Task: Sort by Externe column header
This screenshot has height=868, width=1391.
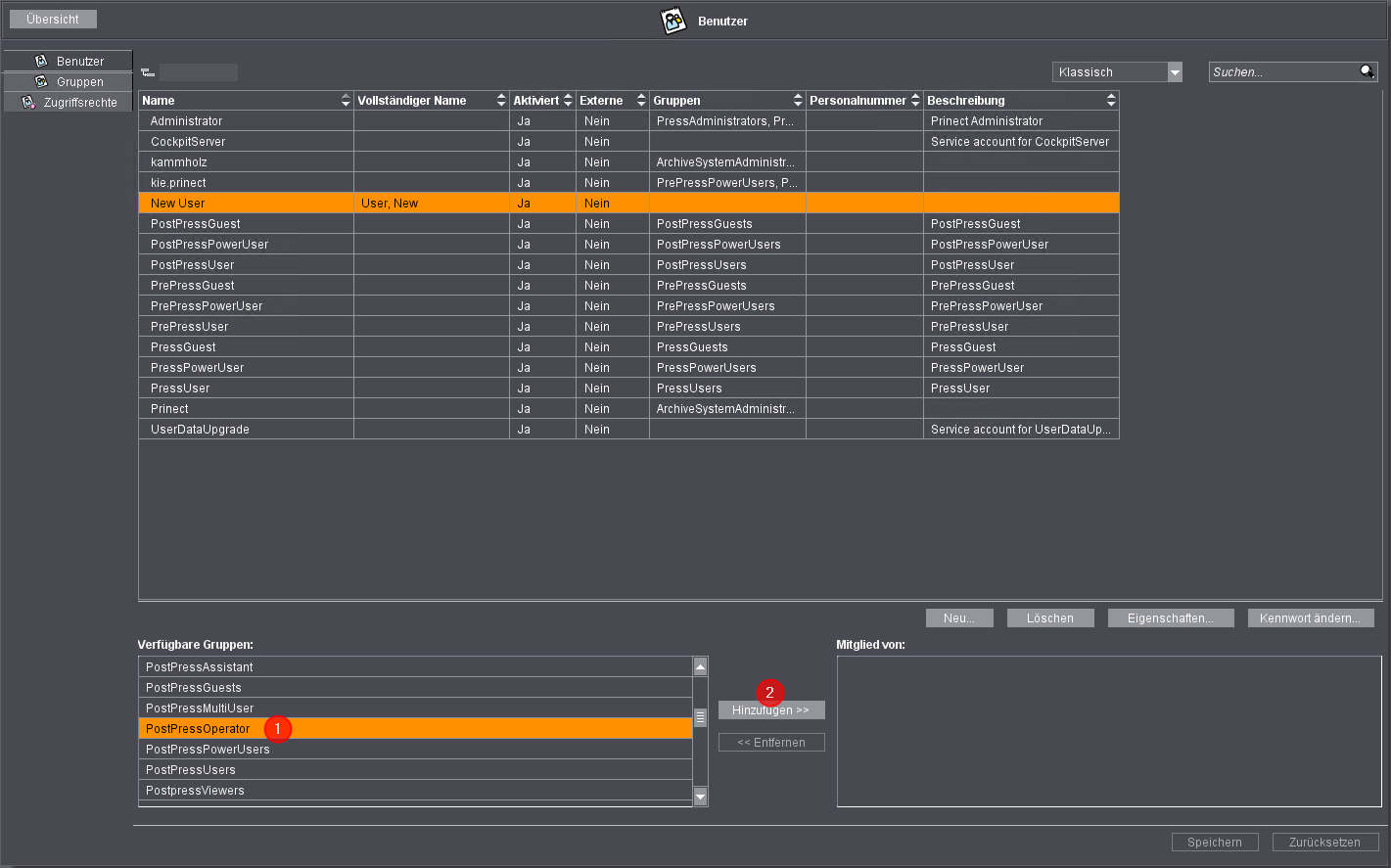Action: tap(613, 101)
